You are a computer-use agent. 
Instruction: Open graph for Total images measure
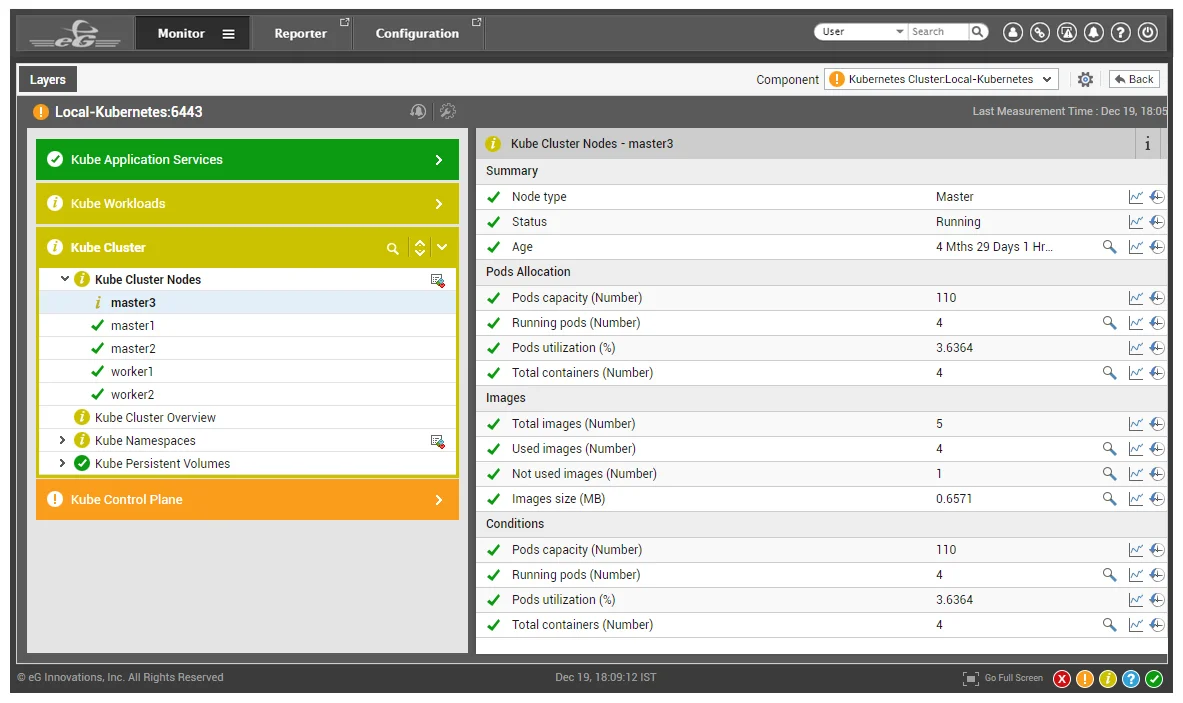[1135, 424]
